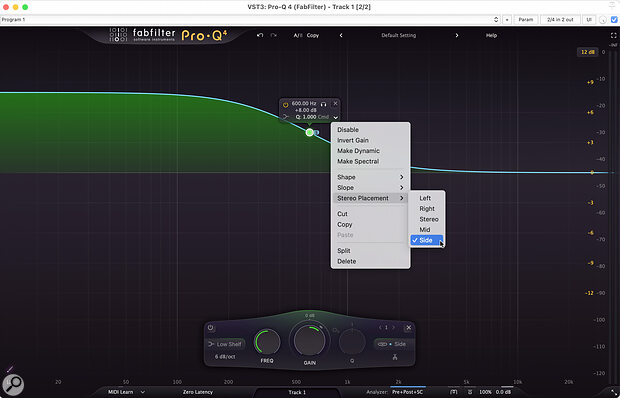Screen dimensions: 620x398
Task: Open the 6 dB/oct slope selector
Action: [x=225, y=357]
